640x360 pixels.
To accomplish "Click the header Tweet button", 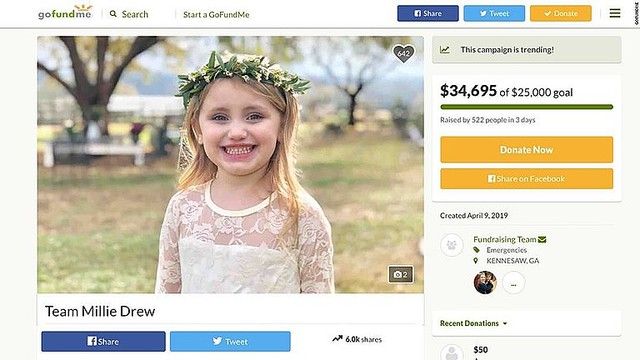I will tap(494, 13).
